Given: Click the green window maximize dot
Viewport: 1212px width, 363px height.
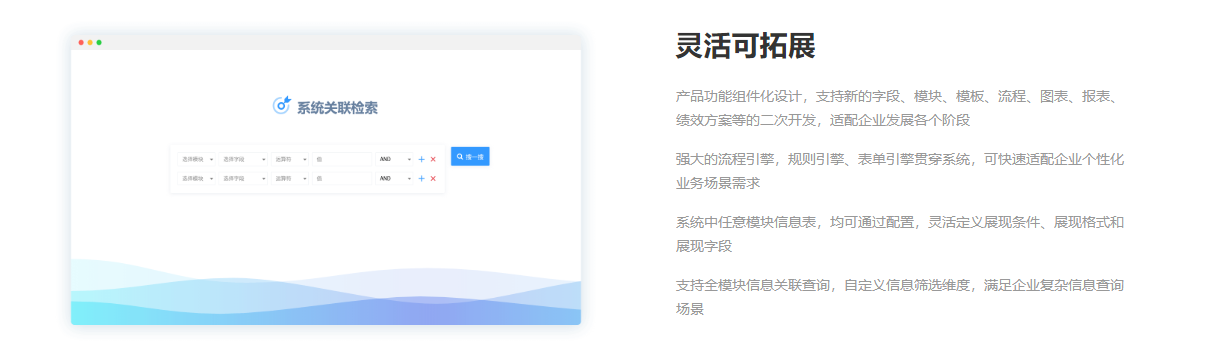Looking at the screenshot, I should (x=99, y=42).
